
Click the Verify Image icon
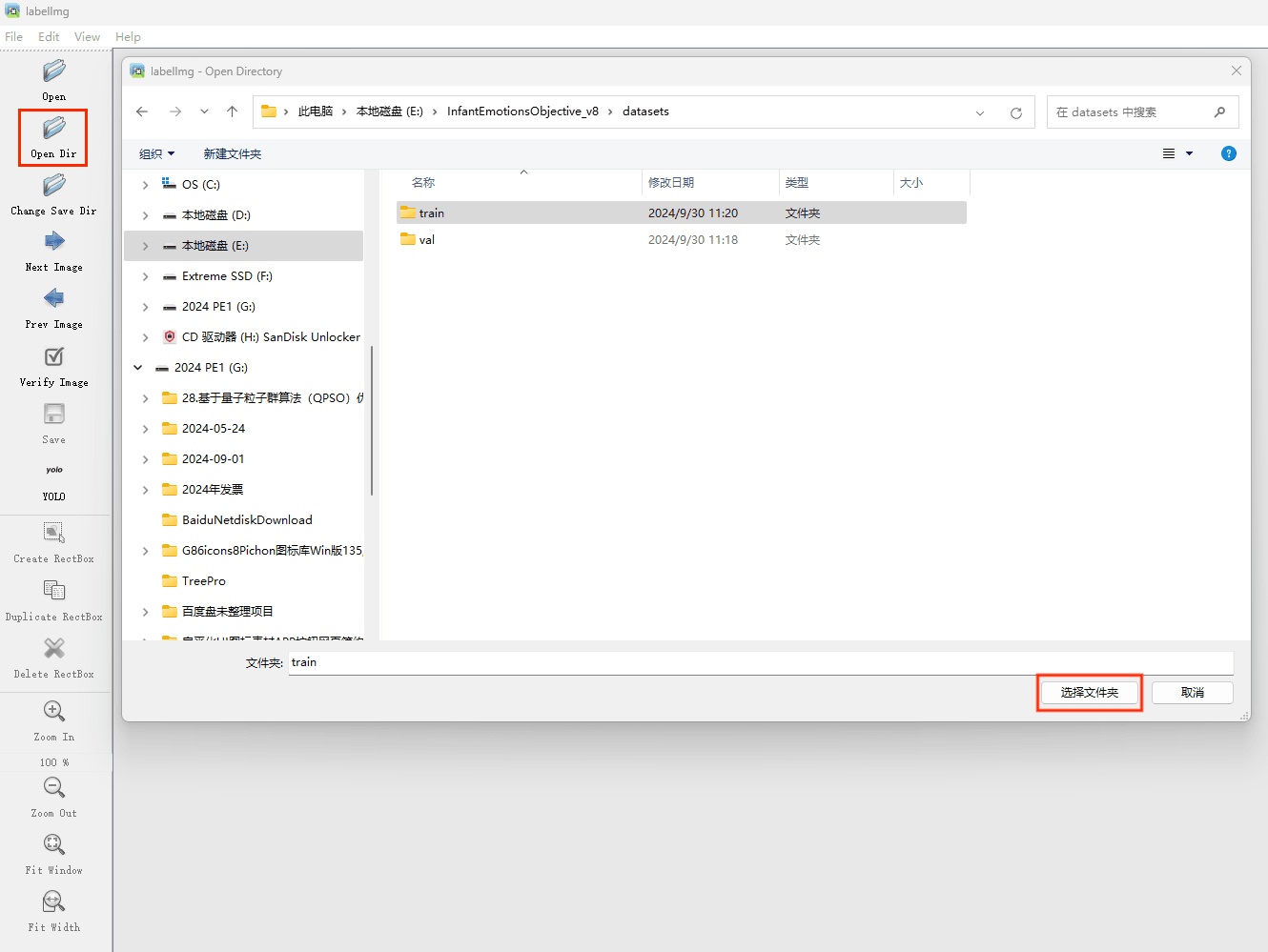click(53, 356)
